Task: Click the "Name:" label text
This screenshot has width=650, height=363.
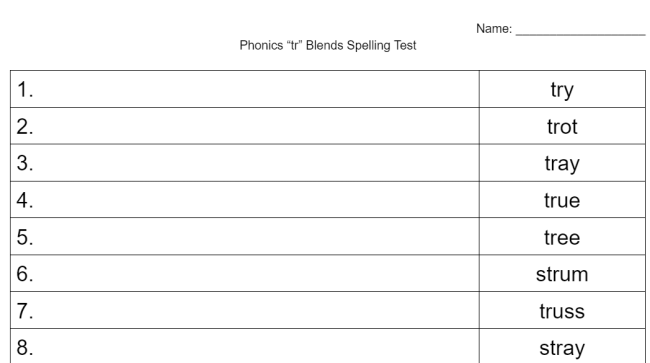Action: pos(494,29)
